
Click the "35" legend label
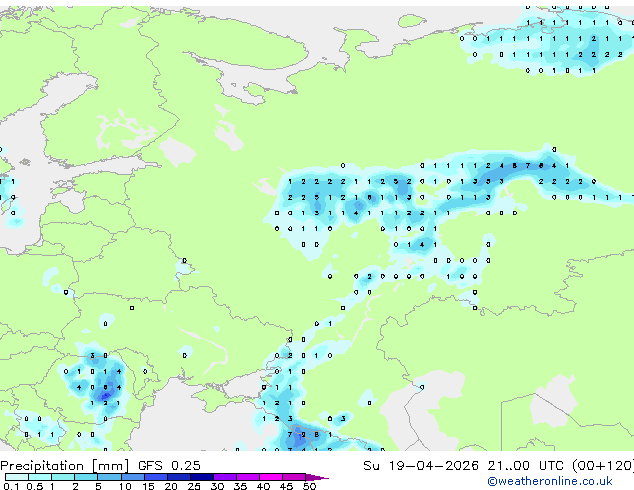click(x=240, y=486)
